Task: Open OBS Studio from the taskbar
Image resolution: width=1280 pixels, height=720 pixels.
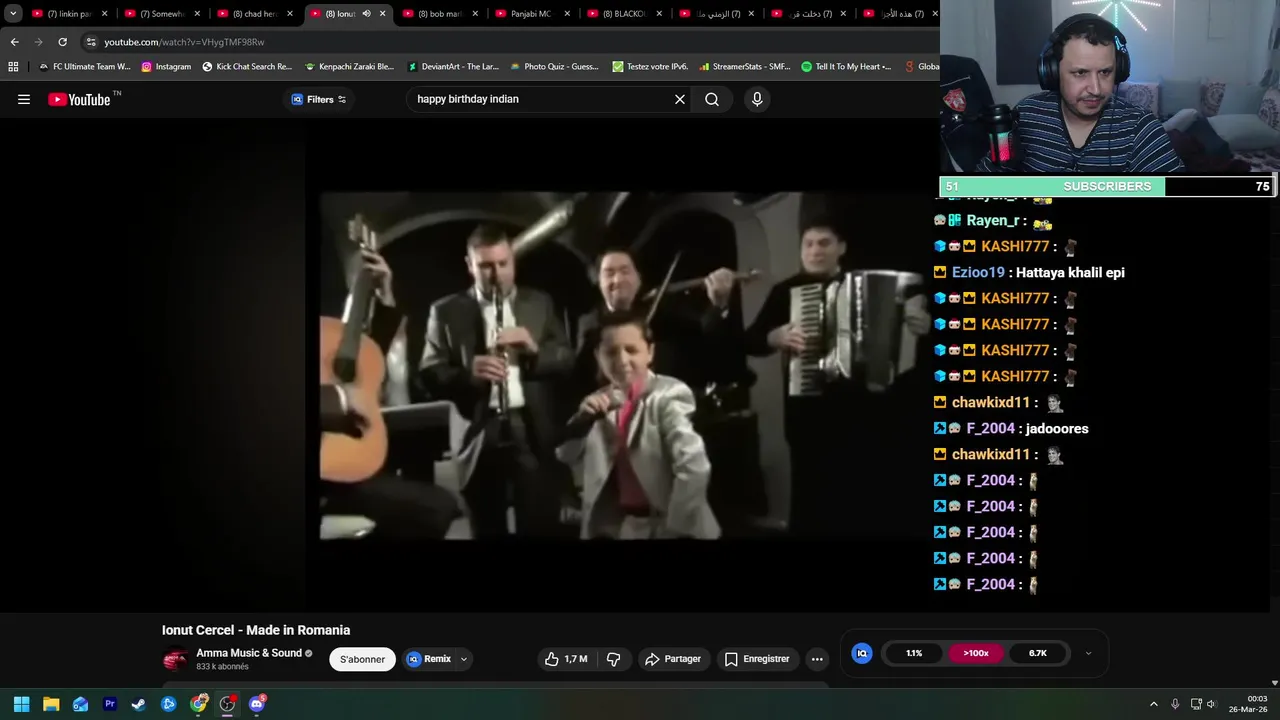Action: [227, 704]
